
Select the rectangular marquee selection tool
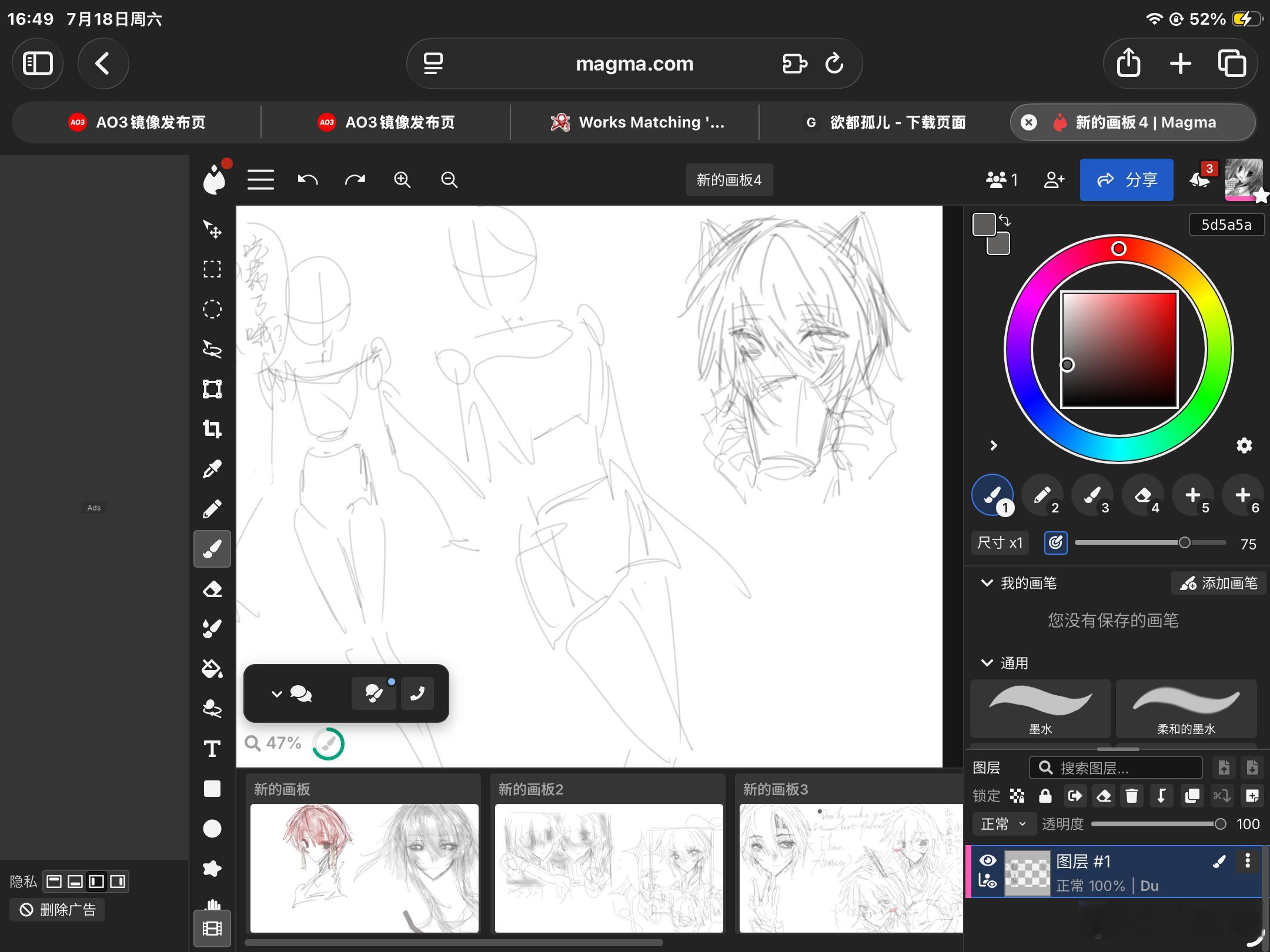tap(212, 269)
